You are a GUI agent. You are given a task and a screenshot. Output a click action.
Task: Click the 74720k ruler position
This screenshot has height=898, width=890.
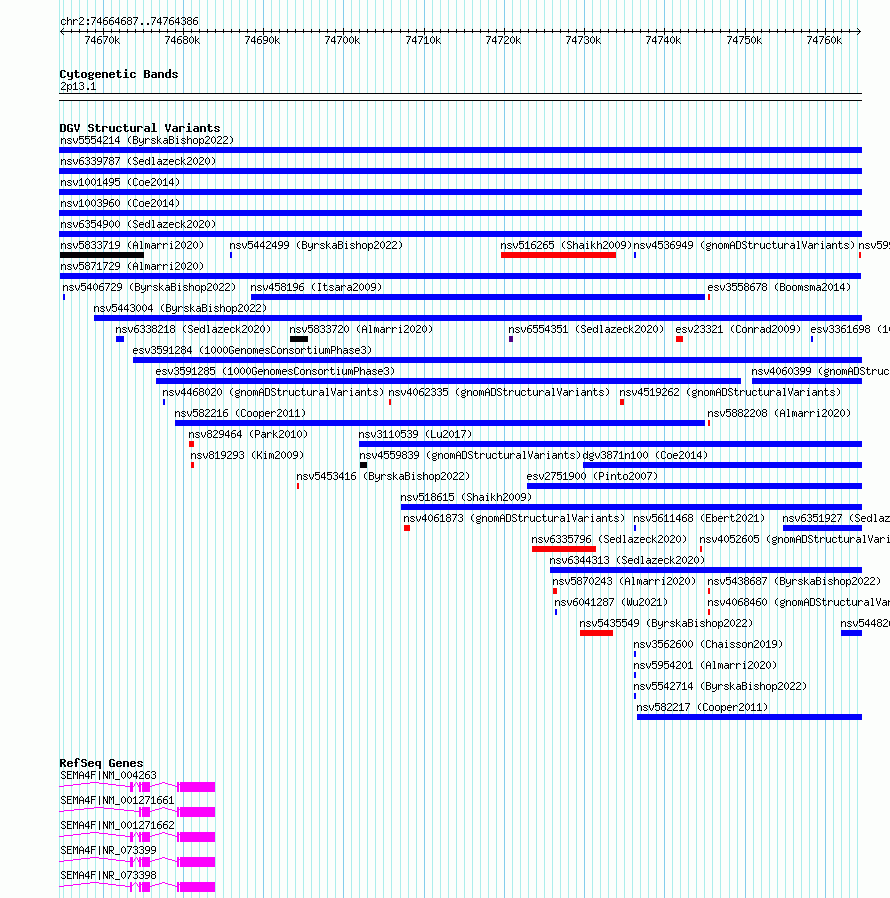tap(503, 40)
